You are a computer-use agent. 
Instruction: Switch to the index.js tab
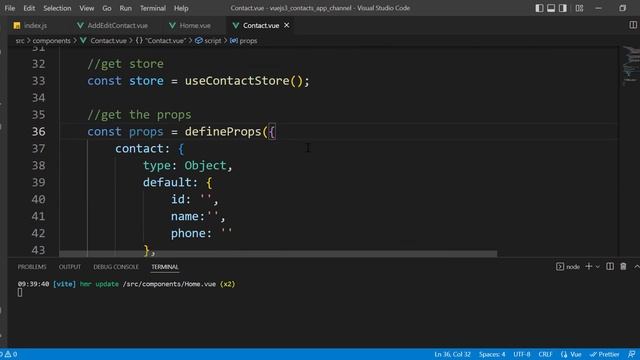click(x=35, y=25)
